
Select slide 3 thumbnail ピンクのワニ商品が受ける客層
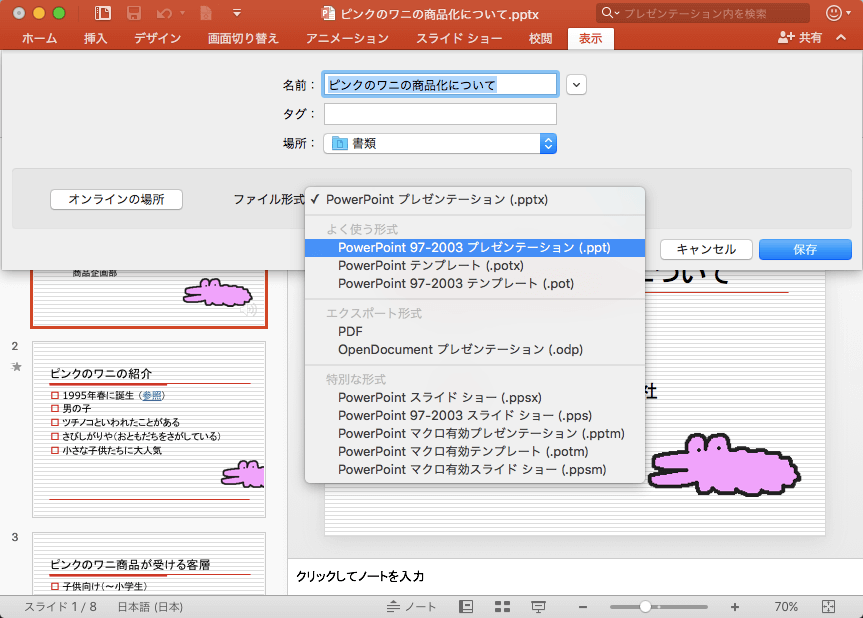(x=149, y=563)
